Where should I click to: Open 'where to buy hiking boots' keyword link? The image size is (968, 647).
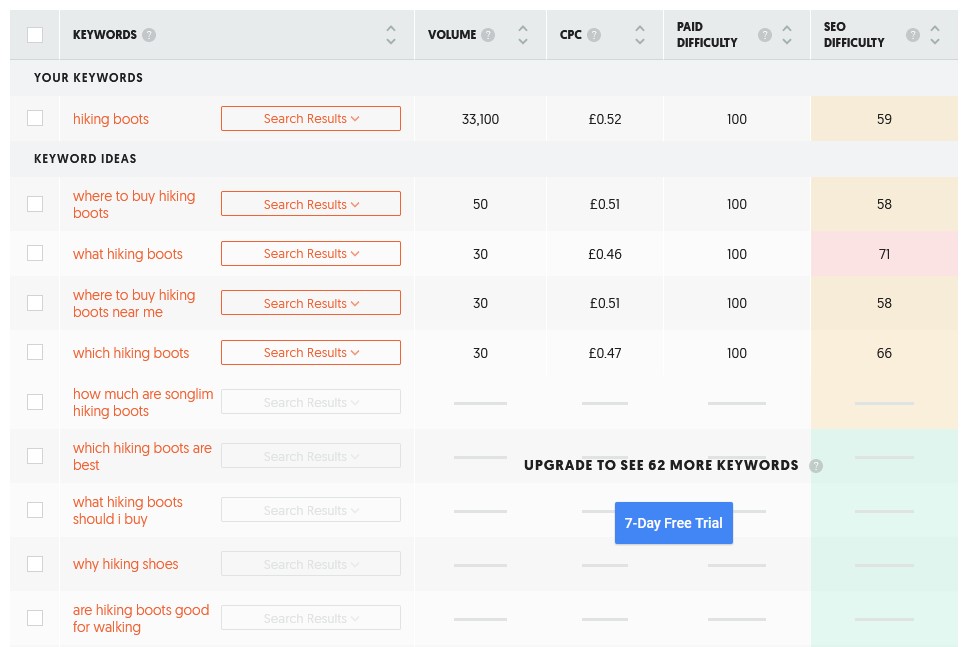click(x=134, y=204)
